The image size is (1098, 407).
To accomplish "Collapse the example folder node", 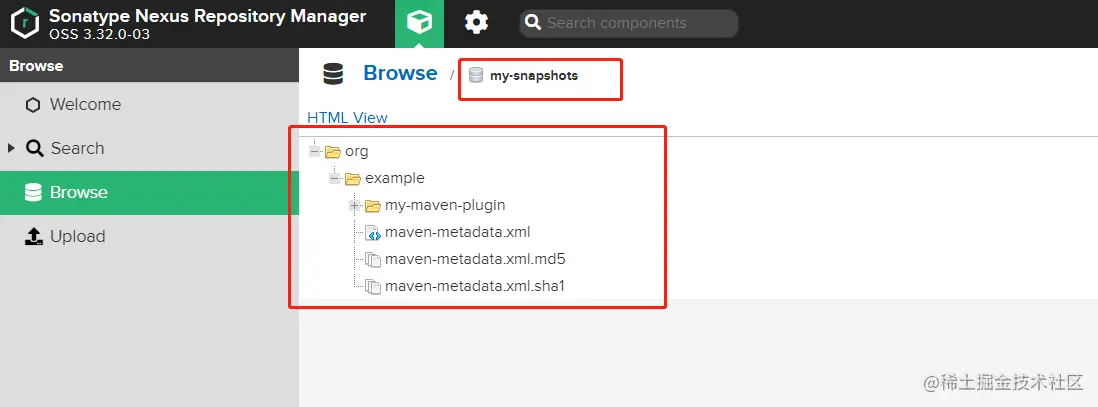I will pyautogui.click(x=335, y=179).
